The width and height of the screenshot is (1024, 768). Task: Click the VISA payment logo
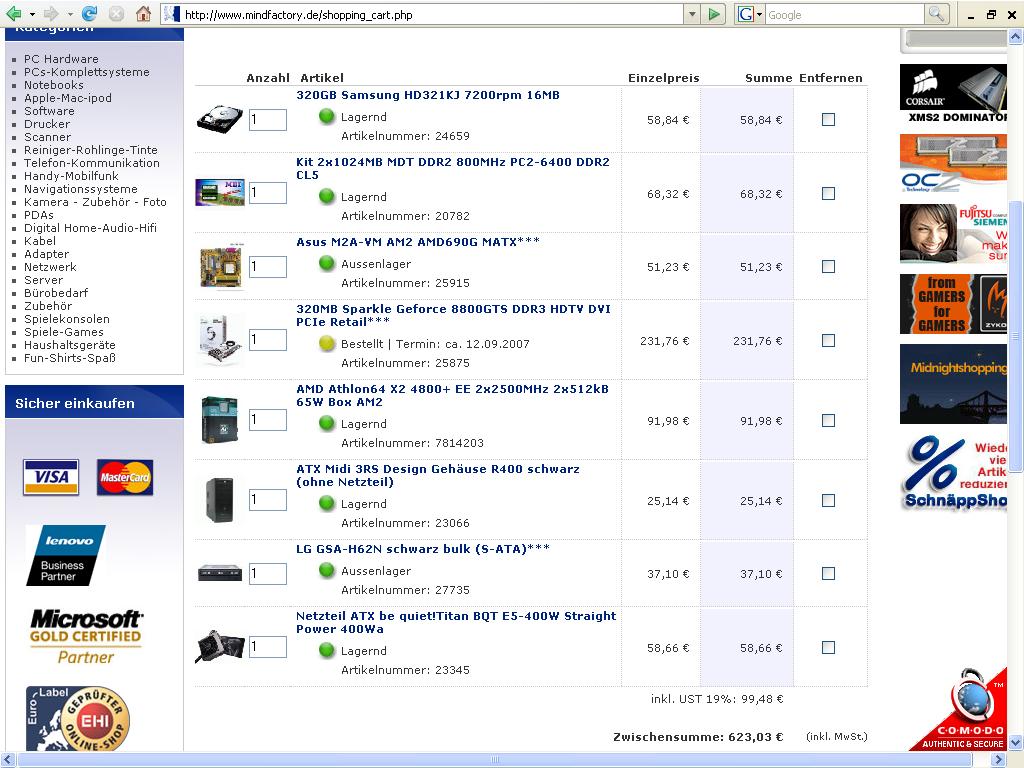pos(51,477)
